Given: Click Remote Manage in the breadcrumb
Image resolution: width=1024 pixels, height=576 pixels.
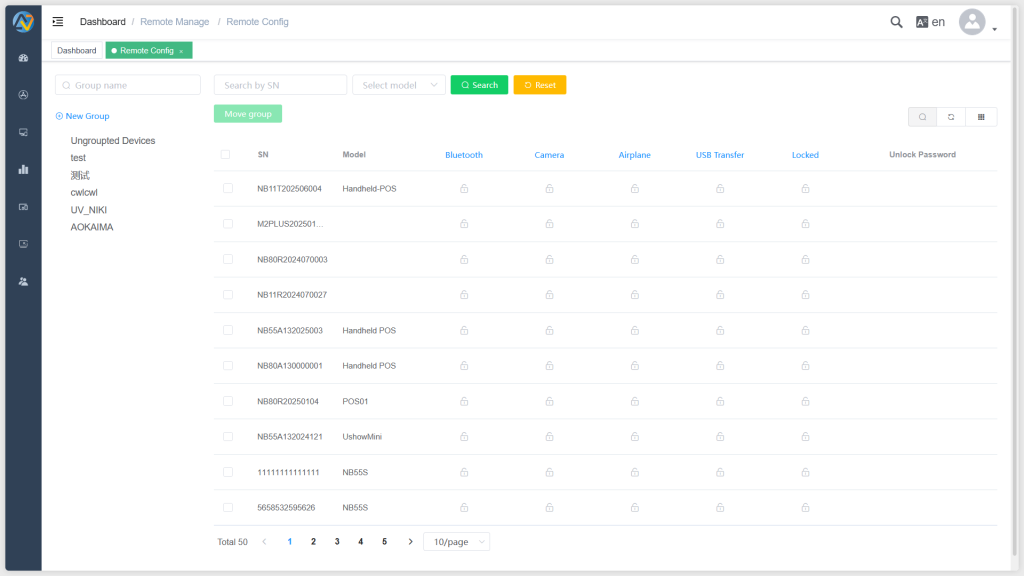Looking at the screenshot, I should (174, 22).
